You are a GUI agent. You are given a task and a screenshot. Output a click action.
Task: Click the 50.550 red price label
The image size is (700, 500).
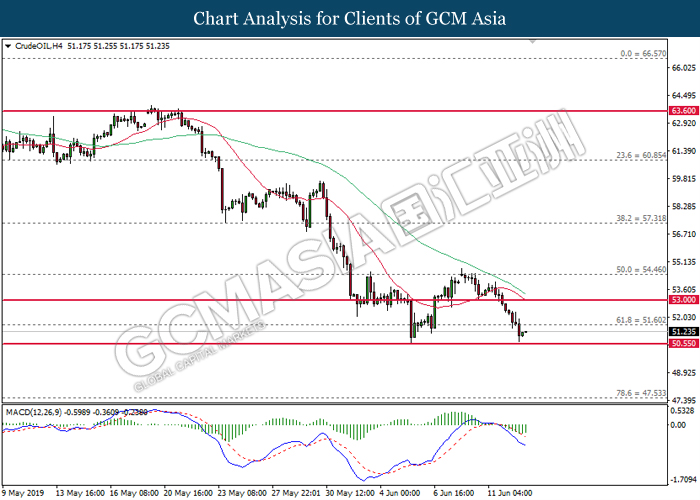coord(683,343)
